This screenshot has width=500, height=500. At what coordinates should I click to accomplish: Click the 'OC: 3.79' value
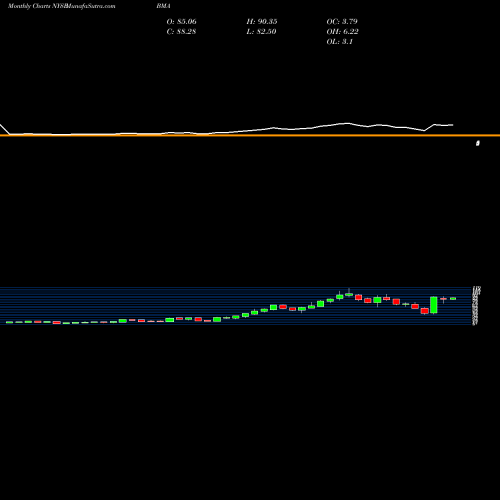pyautogui.click(x=342, y=22)
